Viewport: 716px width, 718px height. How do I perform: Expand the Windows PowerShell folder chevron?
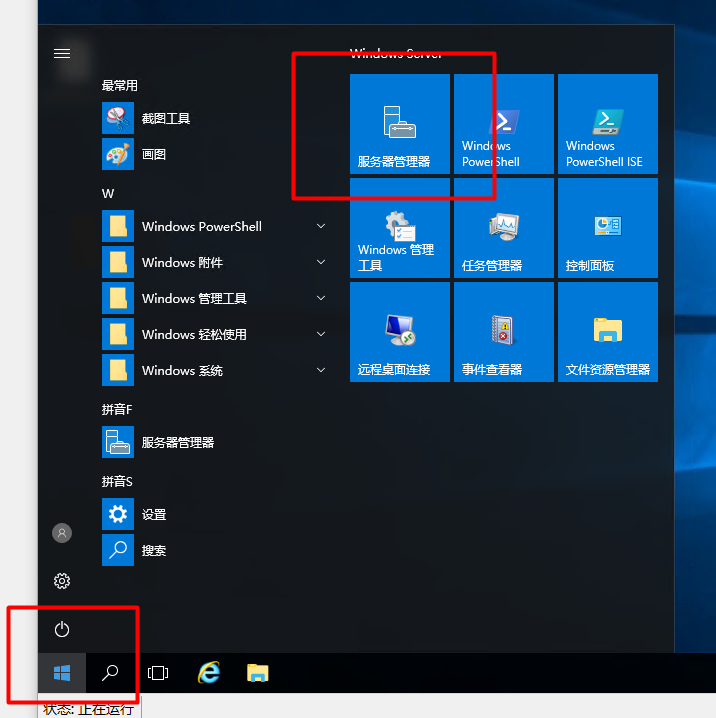tap(321, 226)
